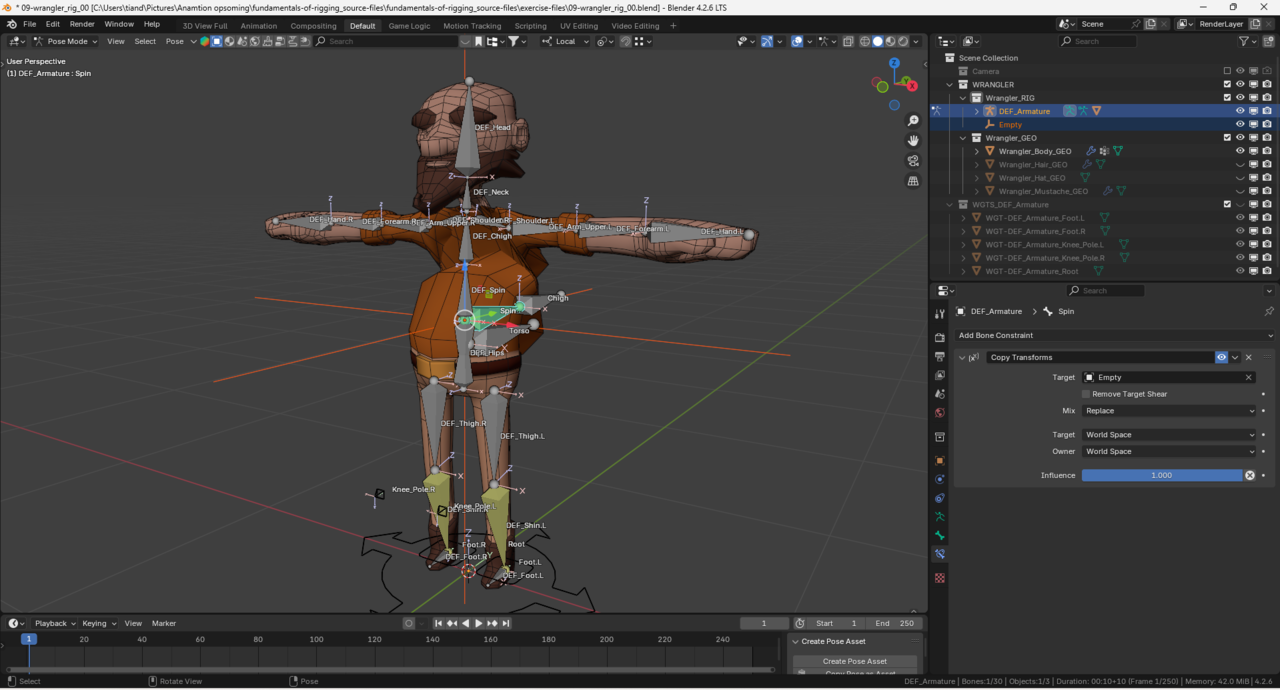Toggle camera view icon in viewport
This screenshot has height=690, width=1280.
[x=913, y=161]
